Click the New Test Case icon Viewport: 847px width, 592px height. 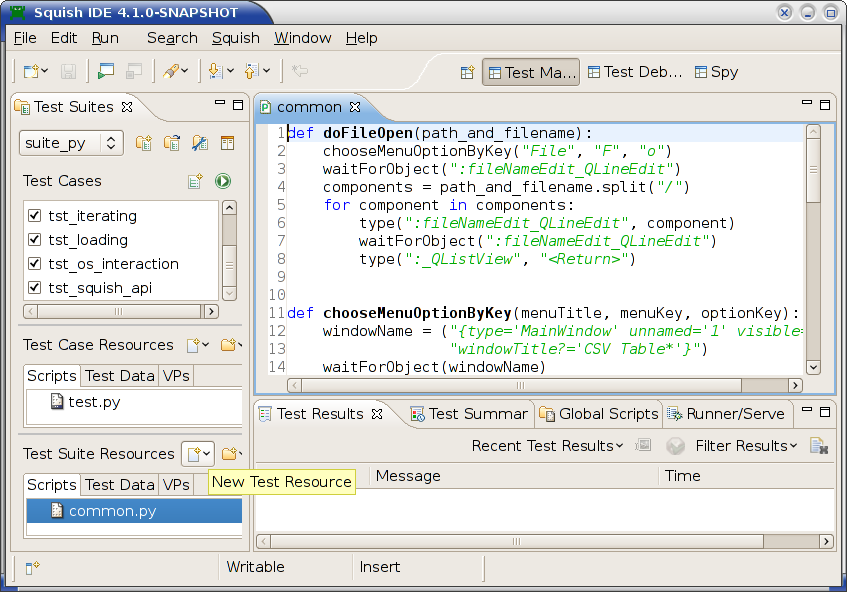click(196, 181)
